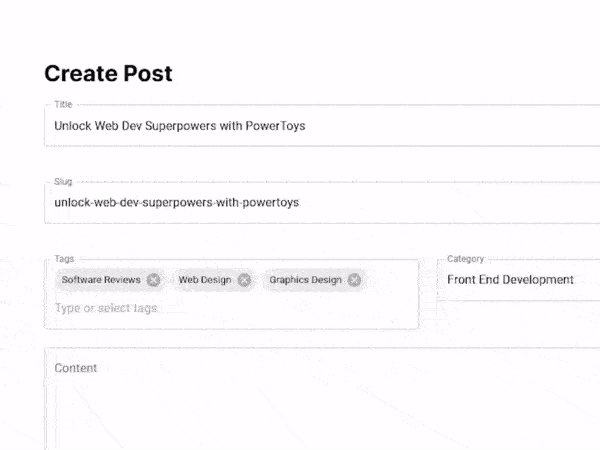Click the Title field label
Viewport: 600px width, 450px height.
click(63, 104)
